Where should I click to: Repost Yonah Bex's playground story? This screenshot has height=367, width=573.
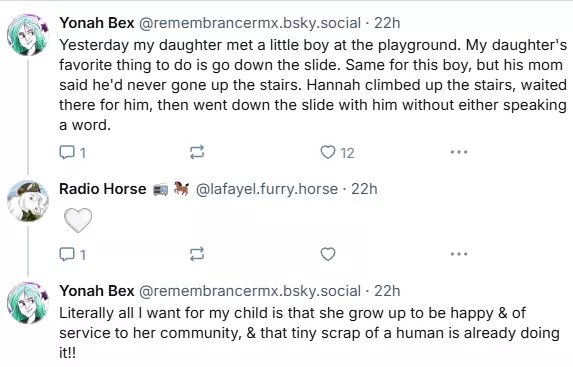click(197, 152)
